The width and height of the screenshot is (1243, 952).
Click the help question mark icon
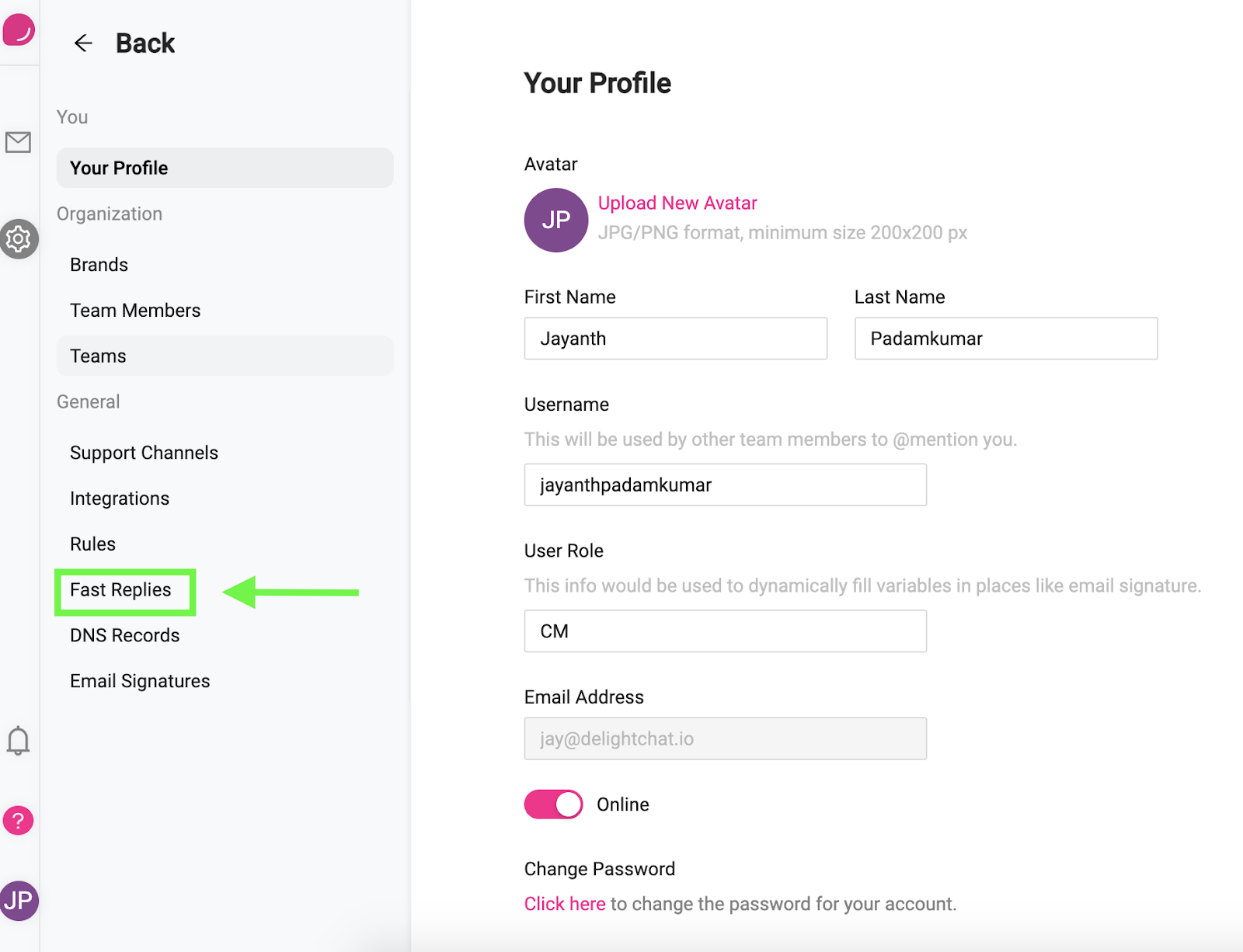pyautogui.click(x=18, y=820)
